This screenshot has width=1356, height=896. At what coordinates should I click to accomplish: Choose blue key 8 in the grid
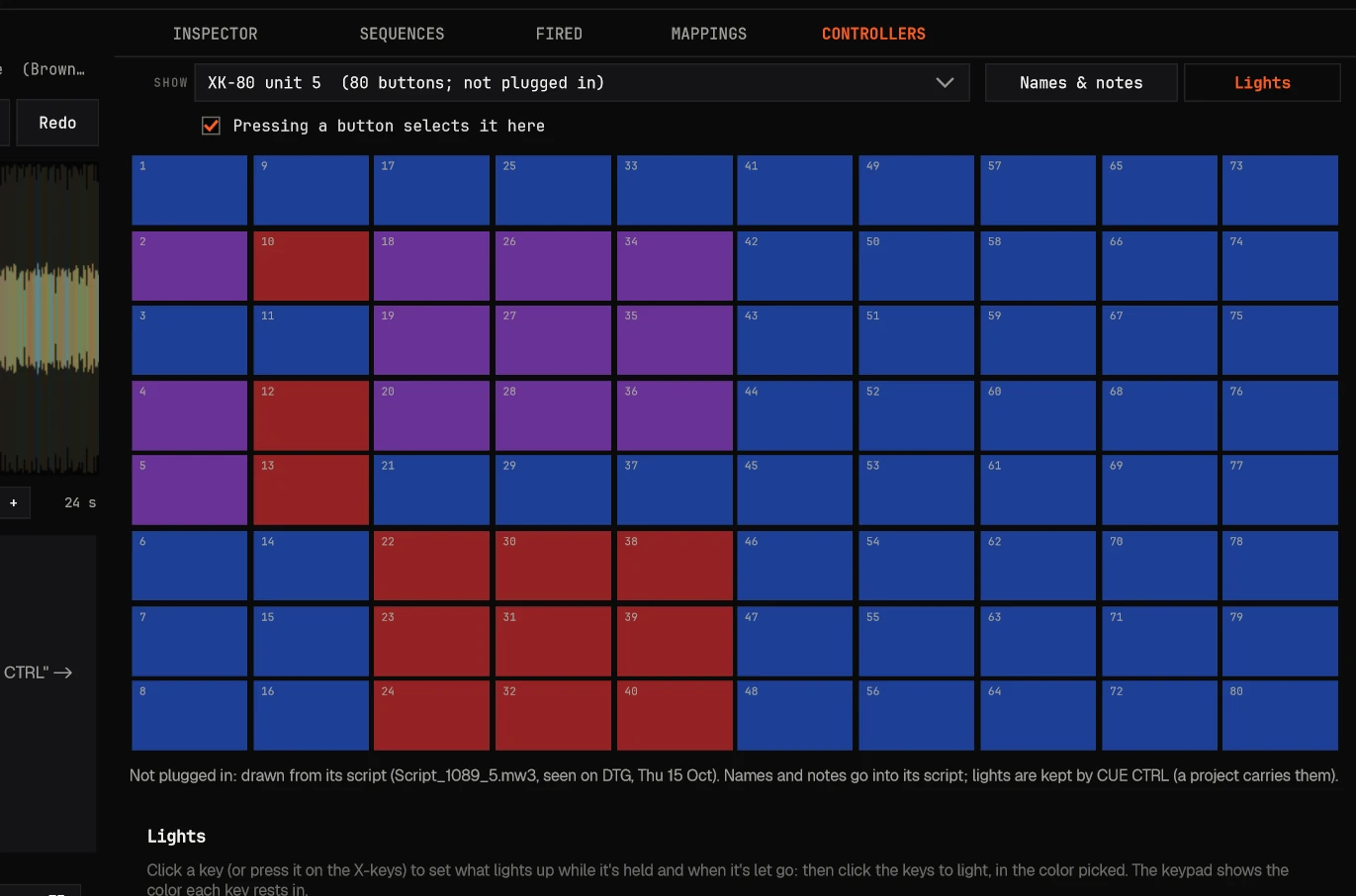[x=189, y=715]
